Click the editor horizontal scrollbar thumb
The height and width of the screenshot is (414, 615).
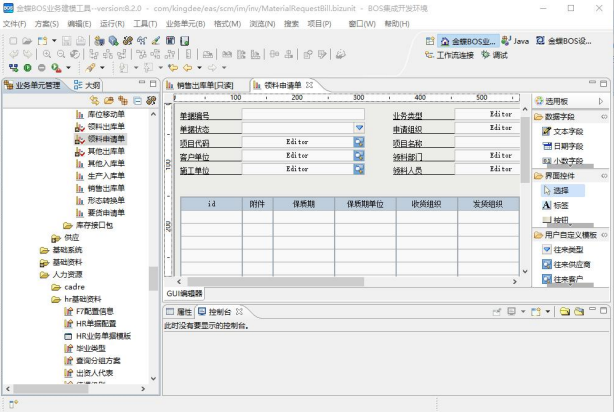[276, 281]
